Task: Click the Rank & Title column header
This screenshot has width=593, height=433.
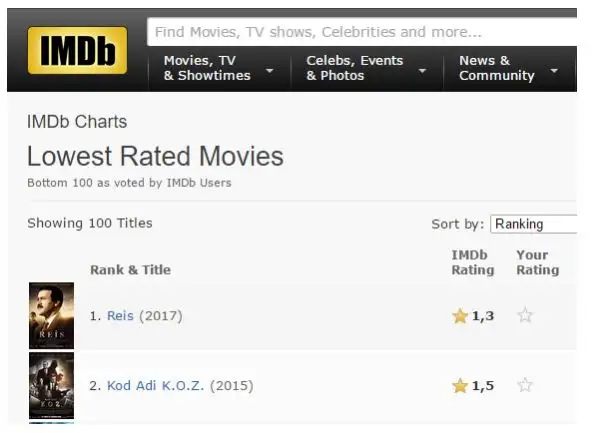Action: (130, 270)
